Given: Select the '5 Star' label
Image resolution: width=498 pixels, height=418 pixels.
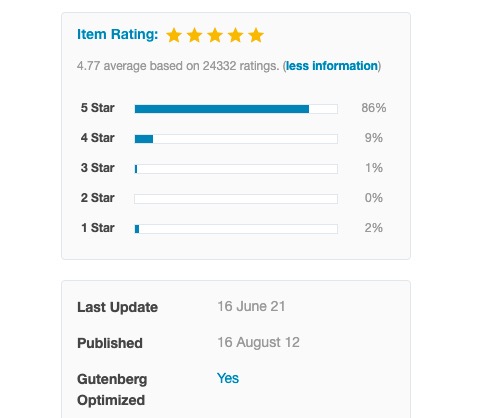Looking at the screenshot, I should coord(98,108).
